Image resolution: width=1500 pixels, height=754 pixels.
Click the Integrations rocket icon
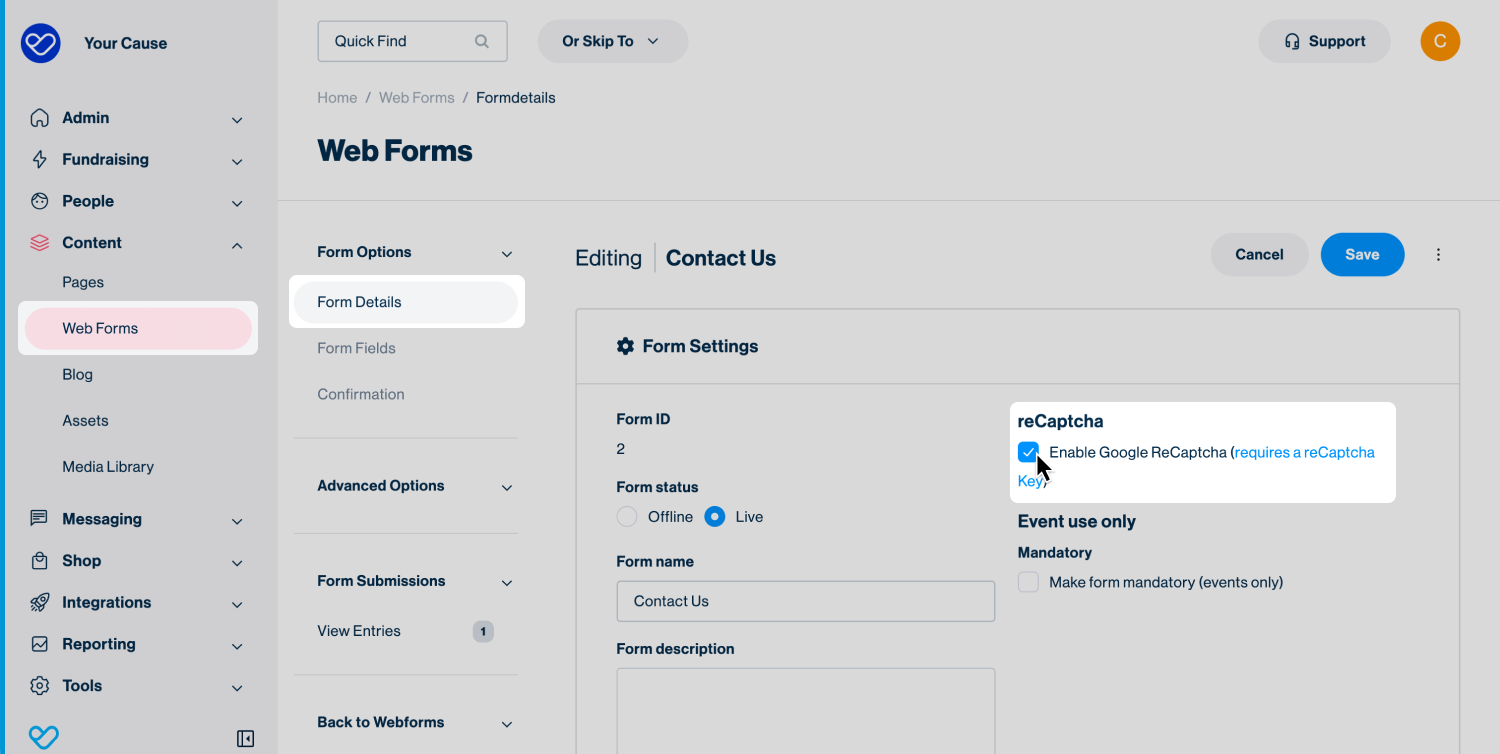[40, 603]
